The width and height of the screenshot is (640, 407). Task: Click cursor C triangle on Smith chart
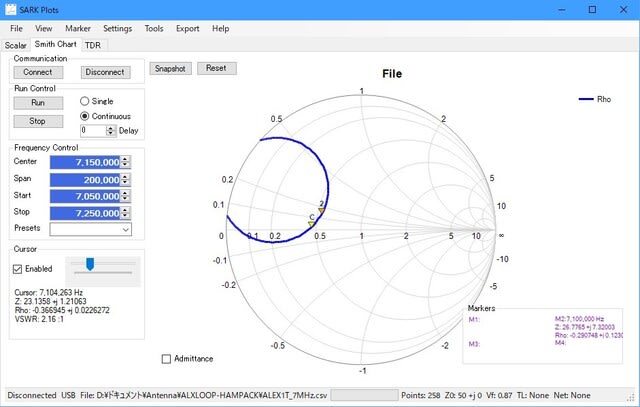[311, 224]
